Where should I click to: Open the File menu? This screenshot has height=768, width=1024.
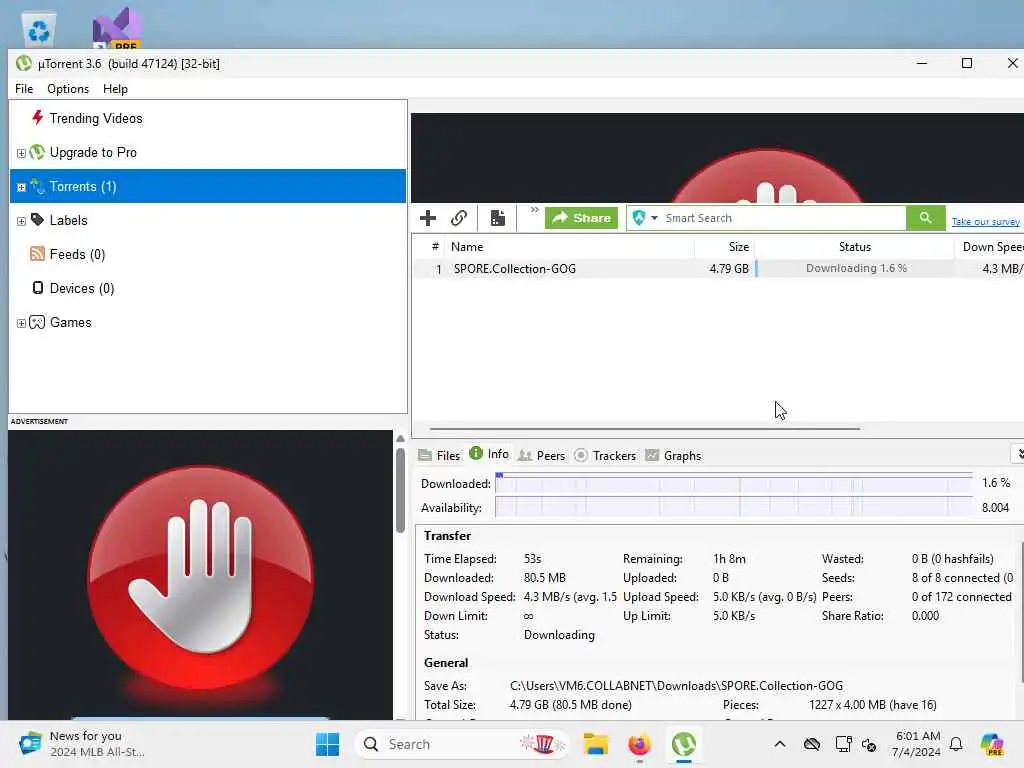tap(24, 89)
